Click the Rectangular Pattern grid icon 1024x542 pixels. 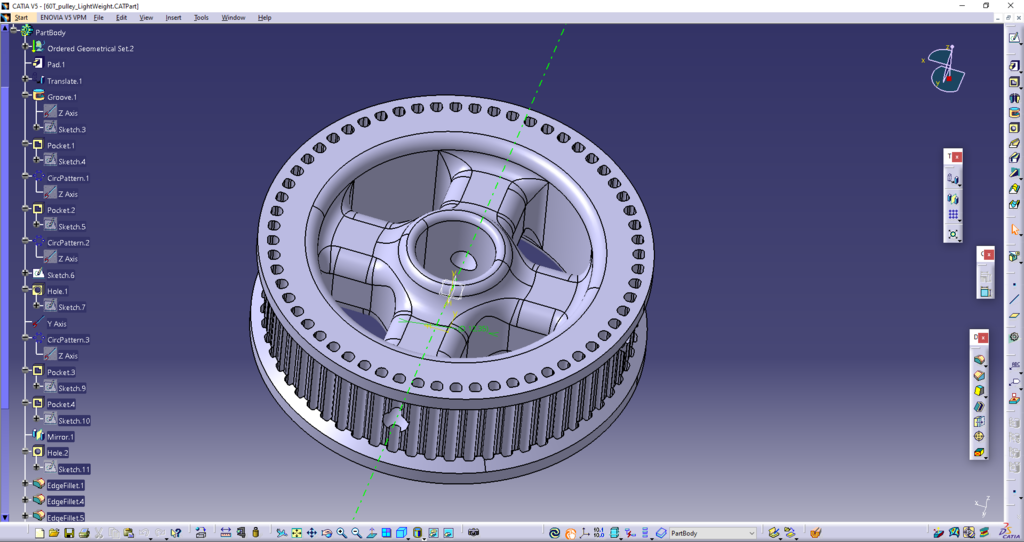pyautogui.click(x=953, y=215)
